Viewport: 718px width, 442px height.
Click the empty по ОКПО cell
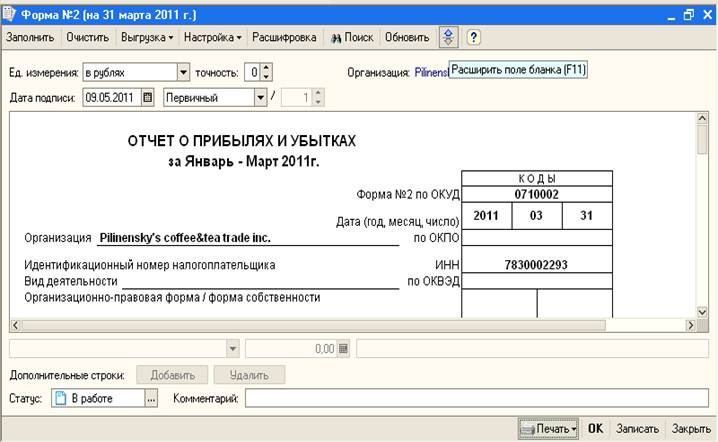pos(537,238)
